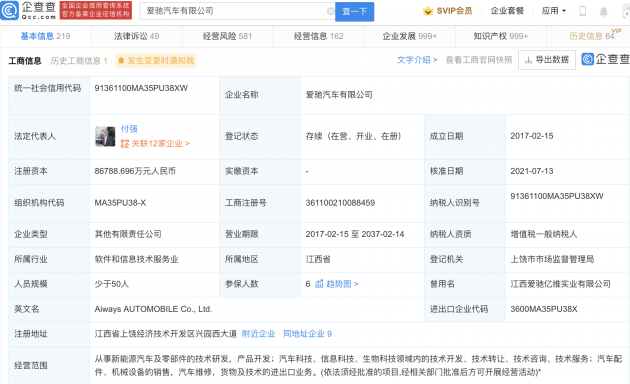The width and height of the screenshot is (630, 384).
Task: Select former name 江西爱驰亿维实业有限公司
Action: [560, 284]
